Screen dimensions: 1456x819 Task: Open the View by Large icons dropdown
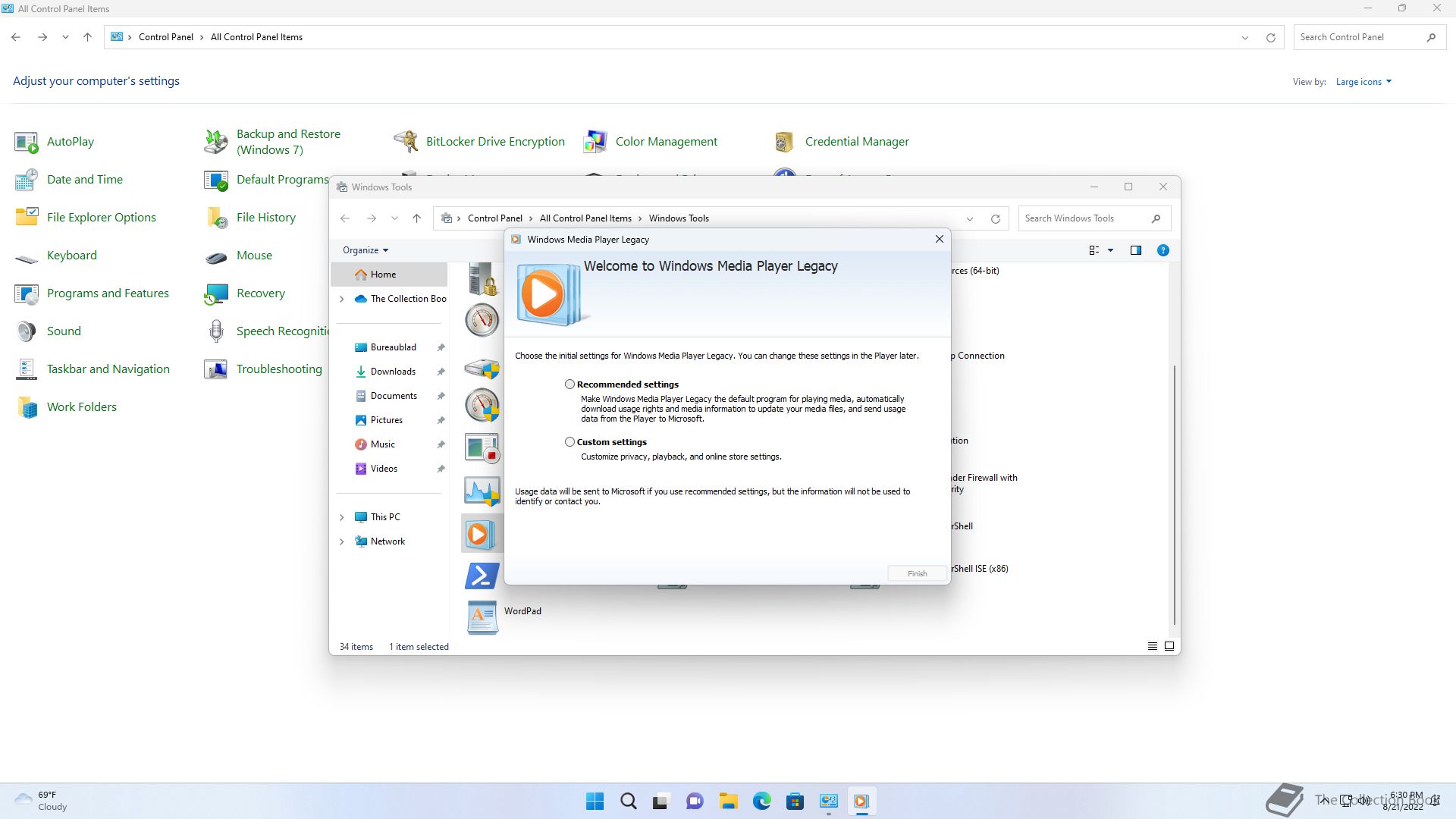pos(1363,82)
